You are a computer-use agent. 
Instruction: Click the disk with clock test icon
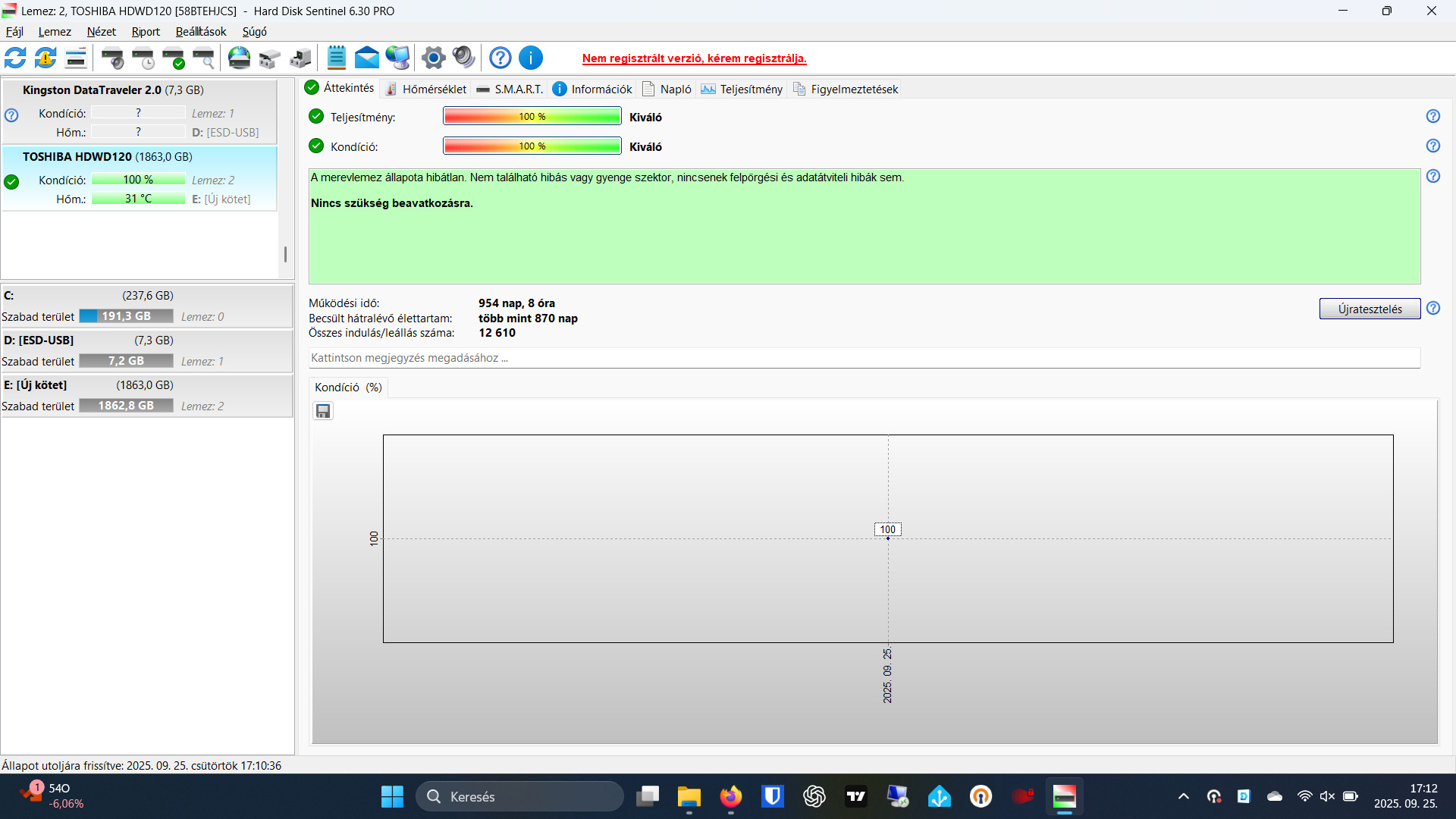143,58
